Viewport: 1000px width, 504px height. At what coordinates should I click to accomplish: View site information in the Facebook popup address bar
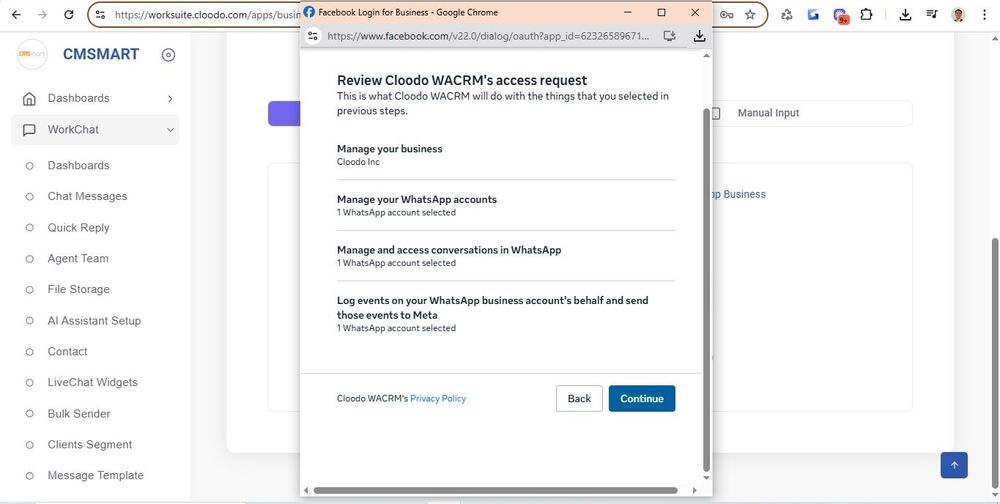click(x=313, y=35)
